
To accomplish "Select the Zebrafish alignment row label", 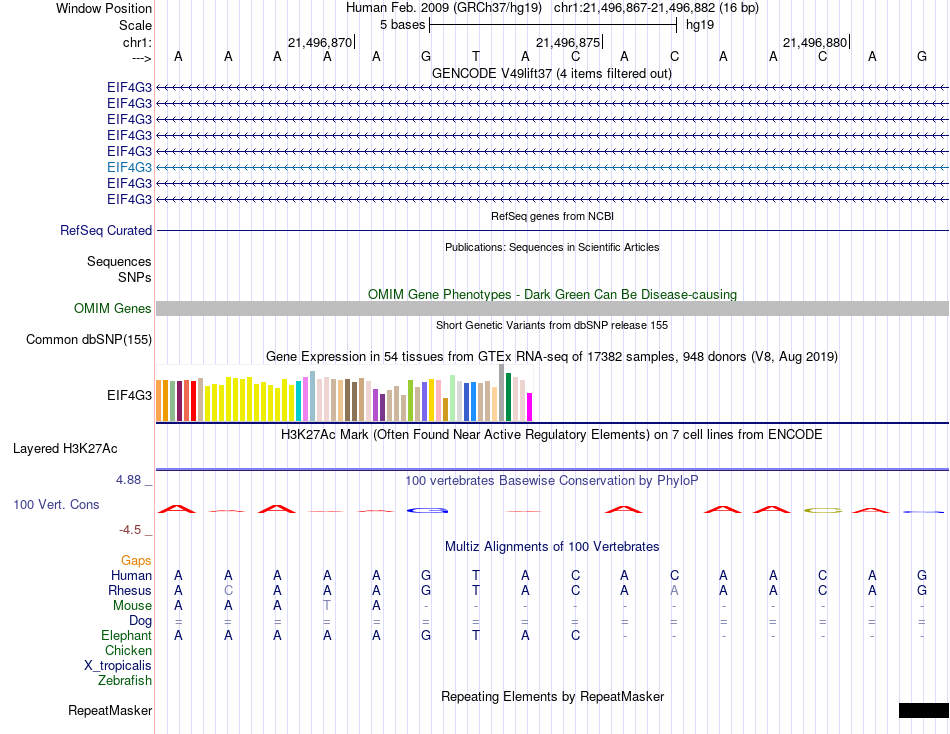I will pyautogui.click(x=125, y=681).
